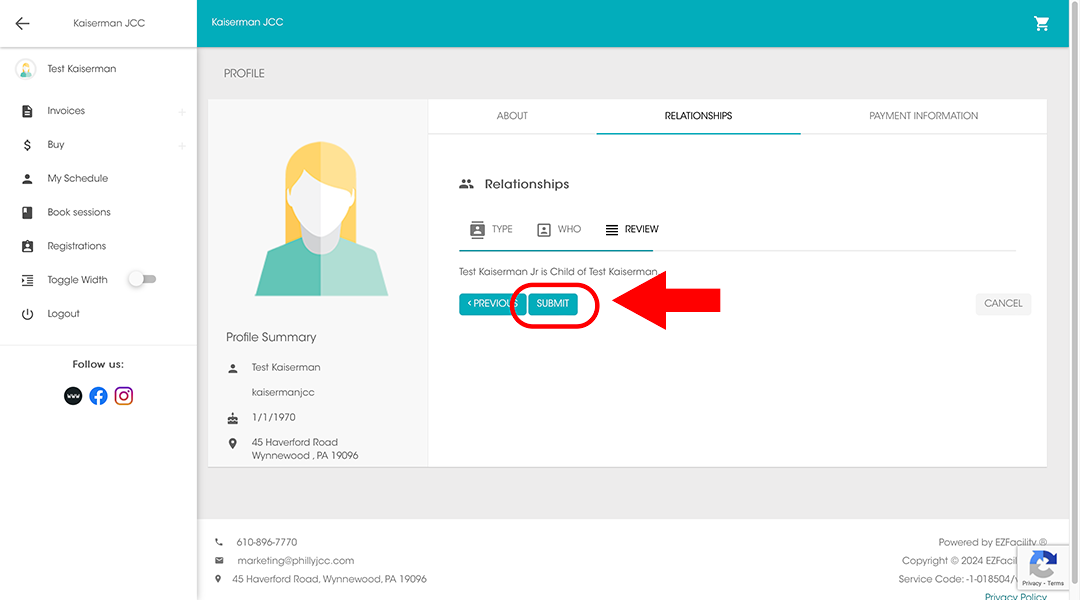Click the Test Kaiserman user avatar icon
The height and width of the screenshot is (600, 1080).
25,69
